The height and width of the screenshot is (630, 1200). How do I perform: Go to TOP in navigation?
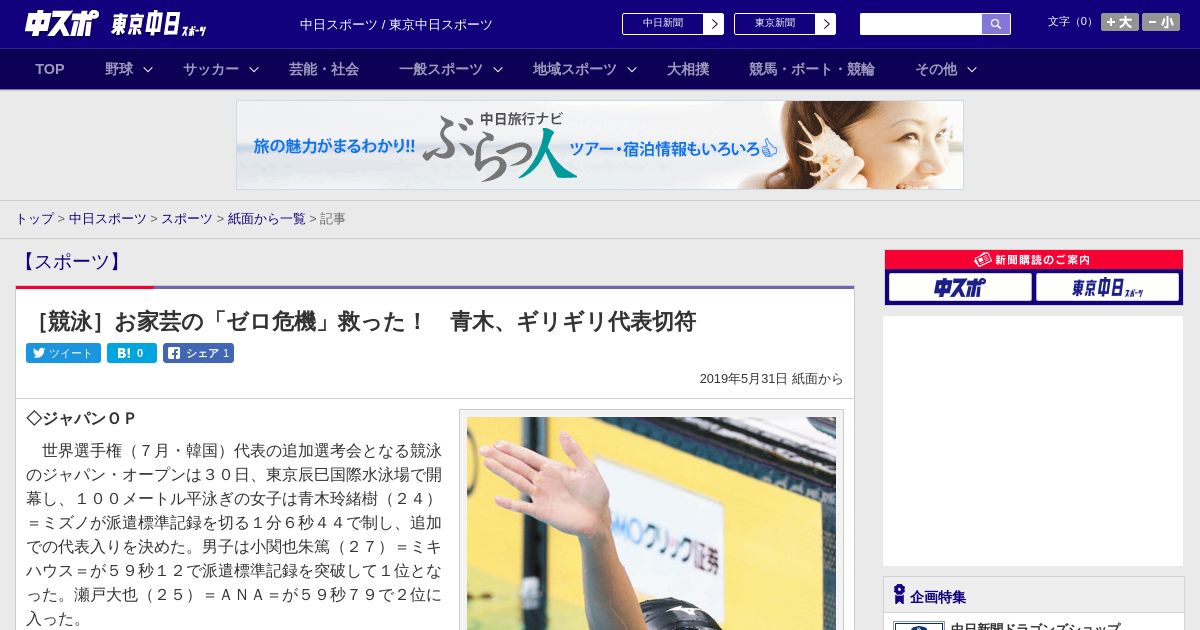click(x=50, y=69)
